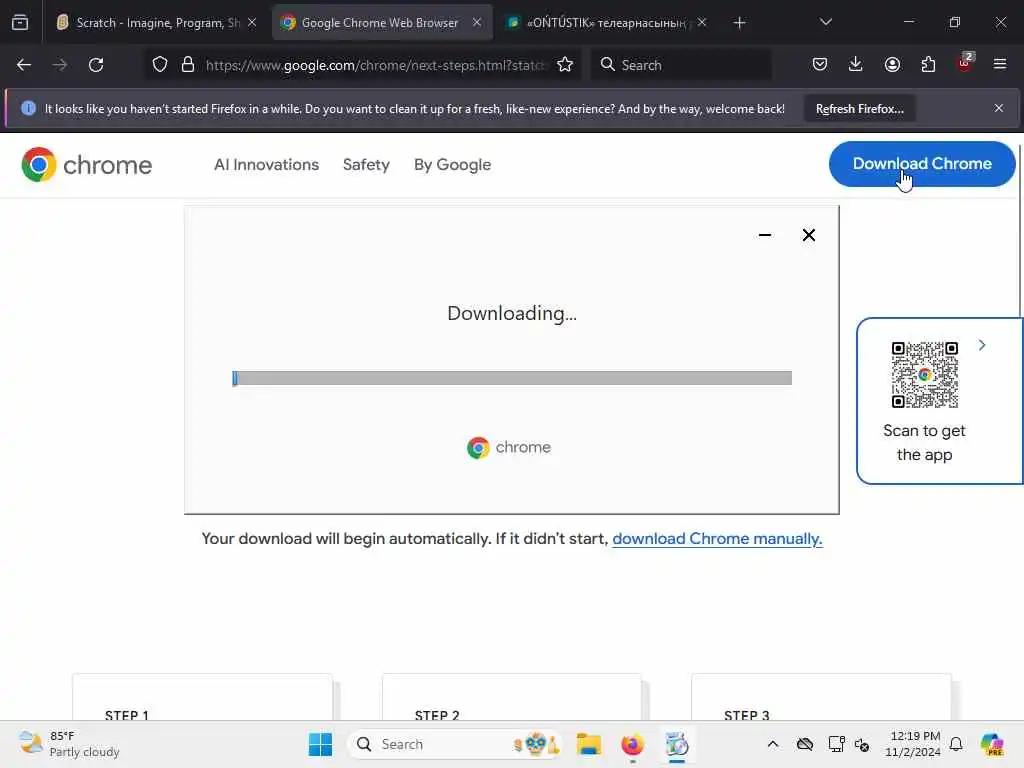Reload the current page
Image resolution: width=1024 pixels, height=768 pixels.
click(x=96, y=65)
